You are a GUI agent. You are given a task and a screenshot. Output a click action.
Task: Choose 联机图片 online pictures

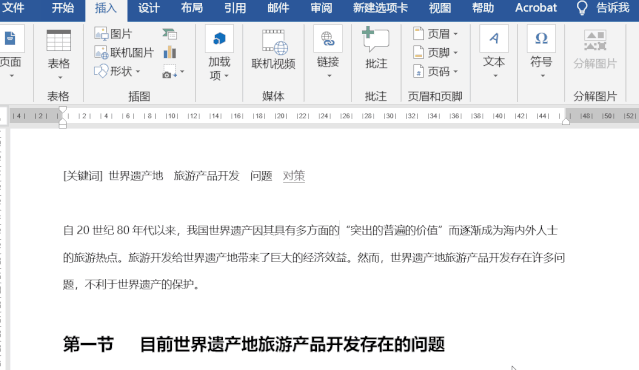(124, 53)
